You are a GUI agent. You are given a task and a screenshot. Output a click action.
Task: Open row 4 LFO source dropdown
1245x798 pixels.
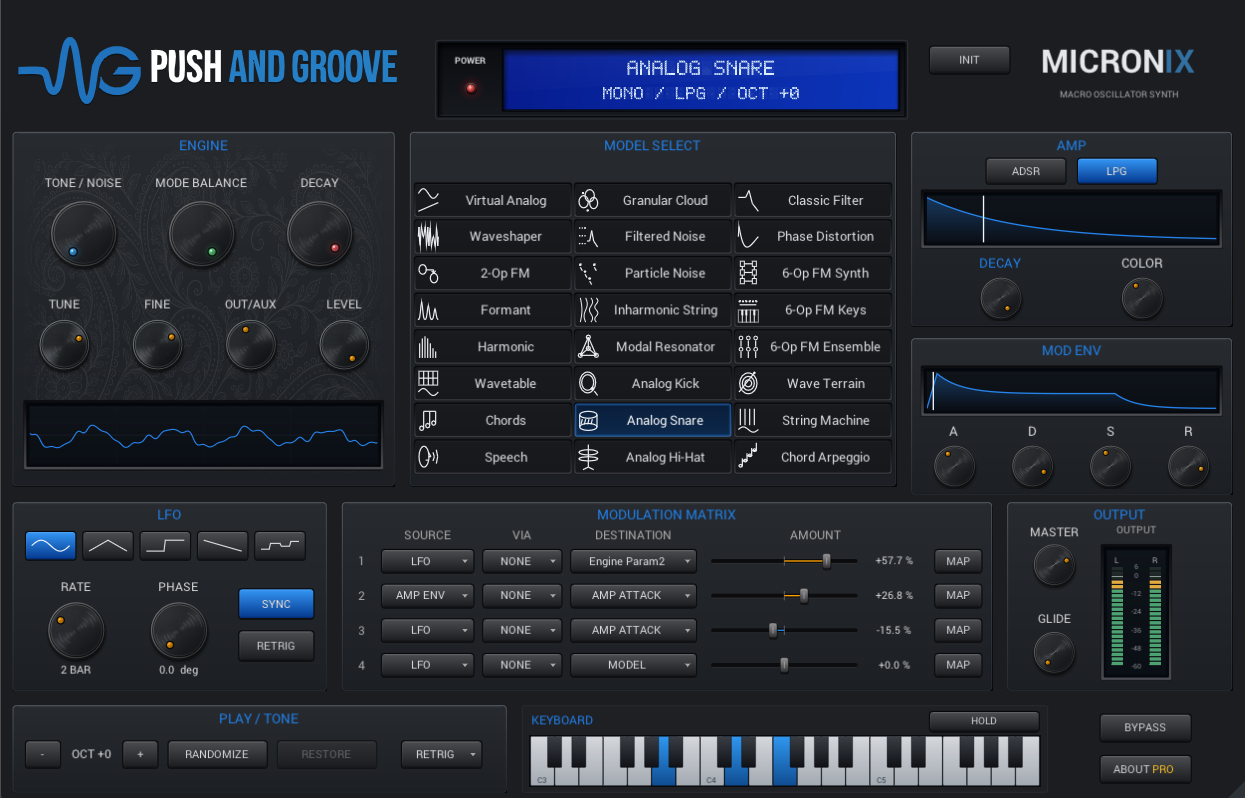[427, 665]
